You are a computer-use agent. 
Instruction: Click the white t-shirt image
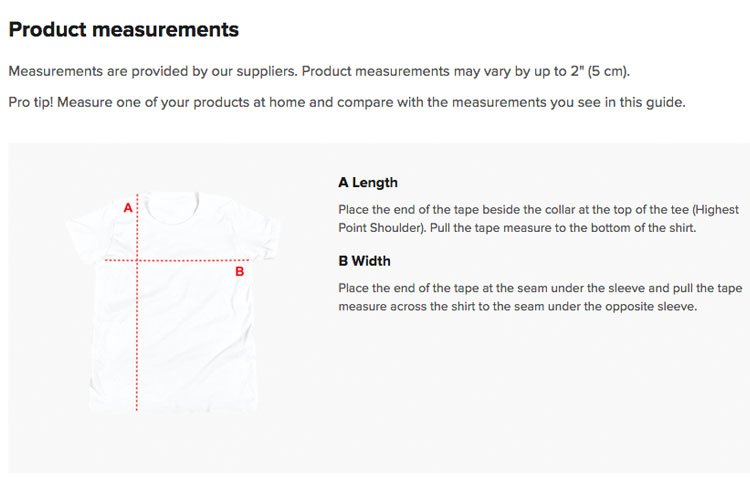tap(172, 302)
